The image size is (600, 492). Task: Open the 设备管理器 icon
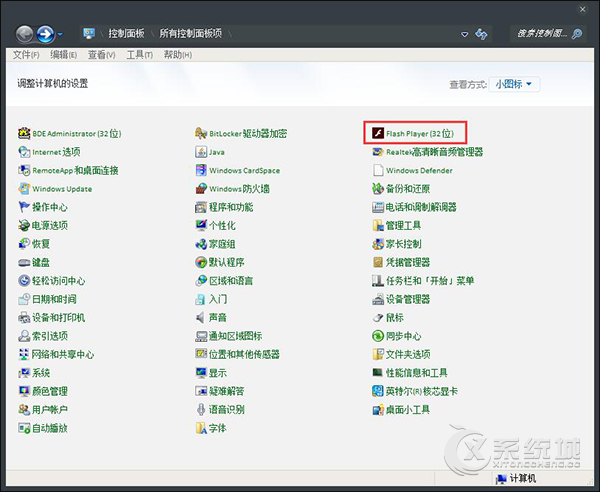(378, 299)
